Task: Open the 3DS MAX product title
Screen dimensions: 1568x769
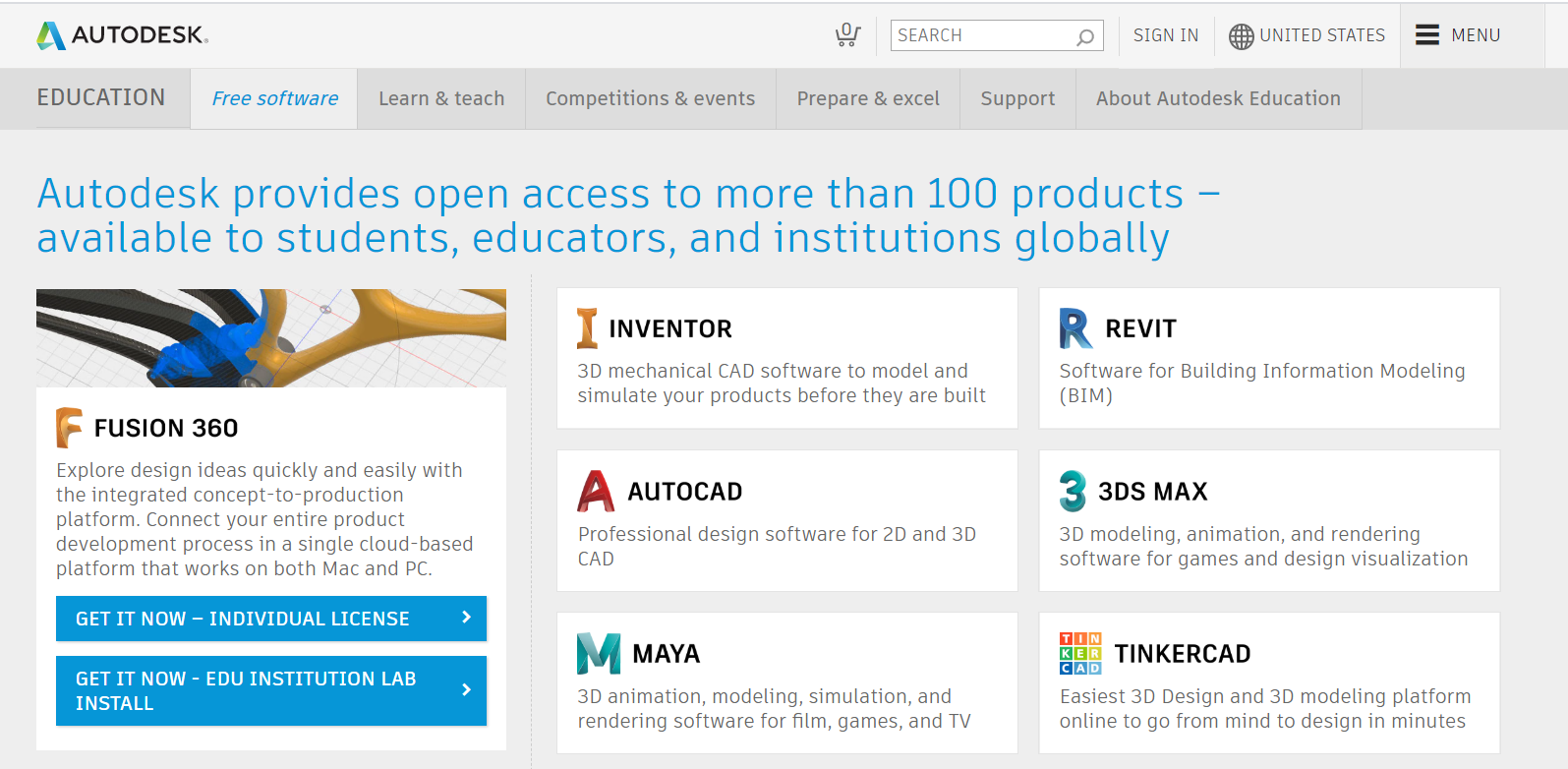Action: coord(1153,492)
